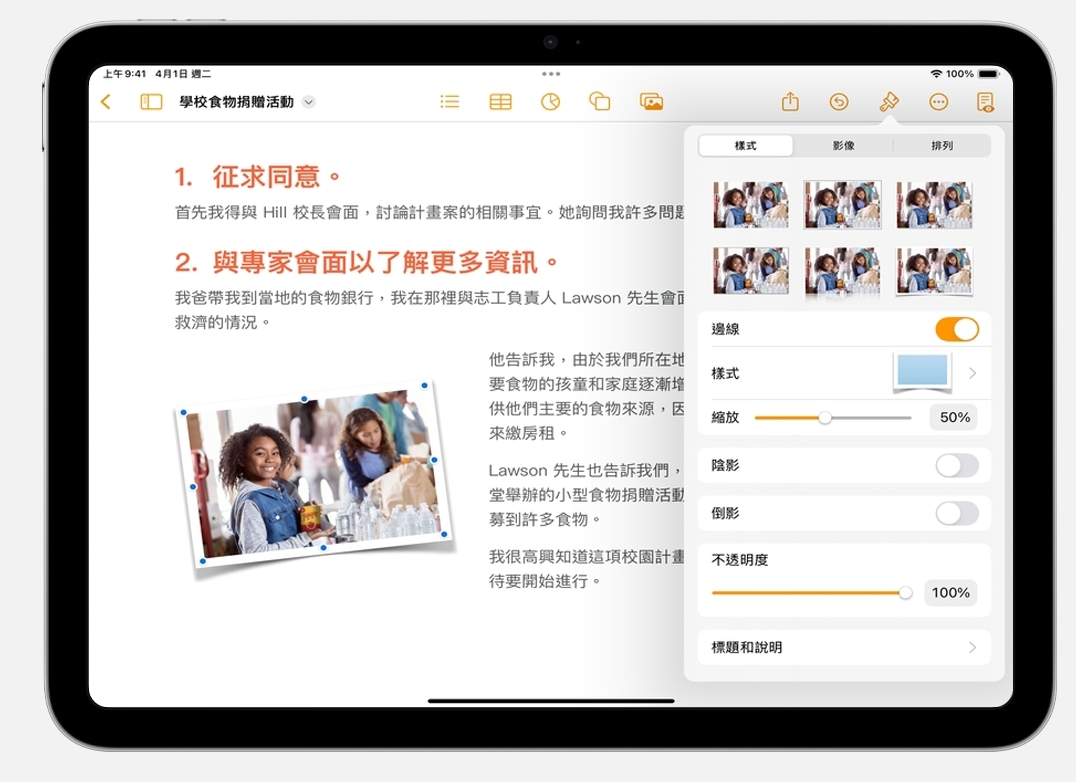Tap the share icon
This screenshot has width=1076, height=782.
(790, 102)
